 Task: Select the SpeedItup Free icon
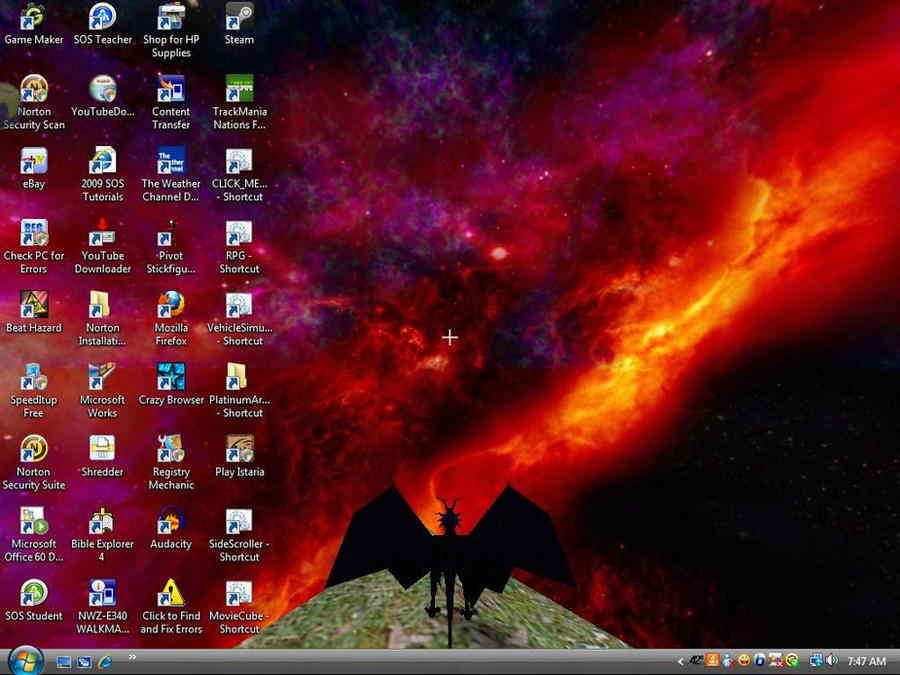(x=33, y=391)
